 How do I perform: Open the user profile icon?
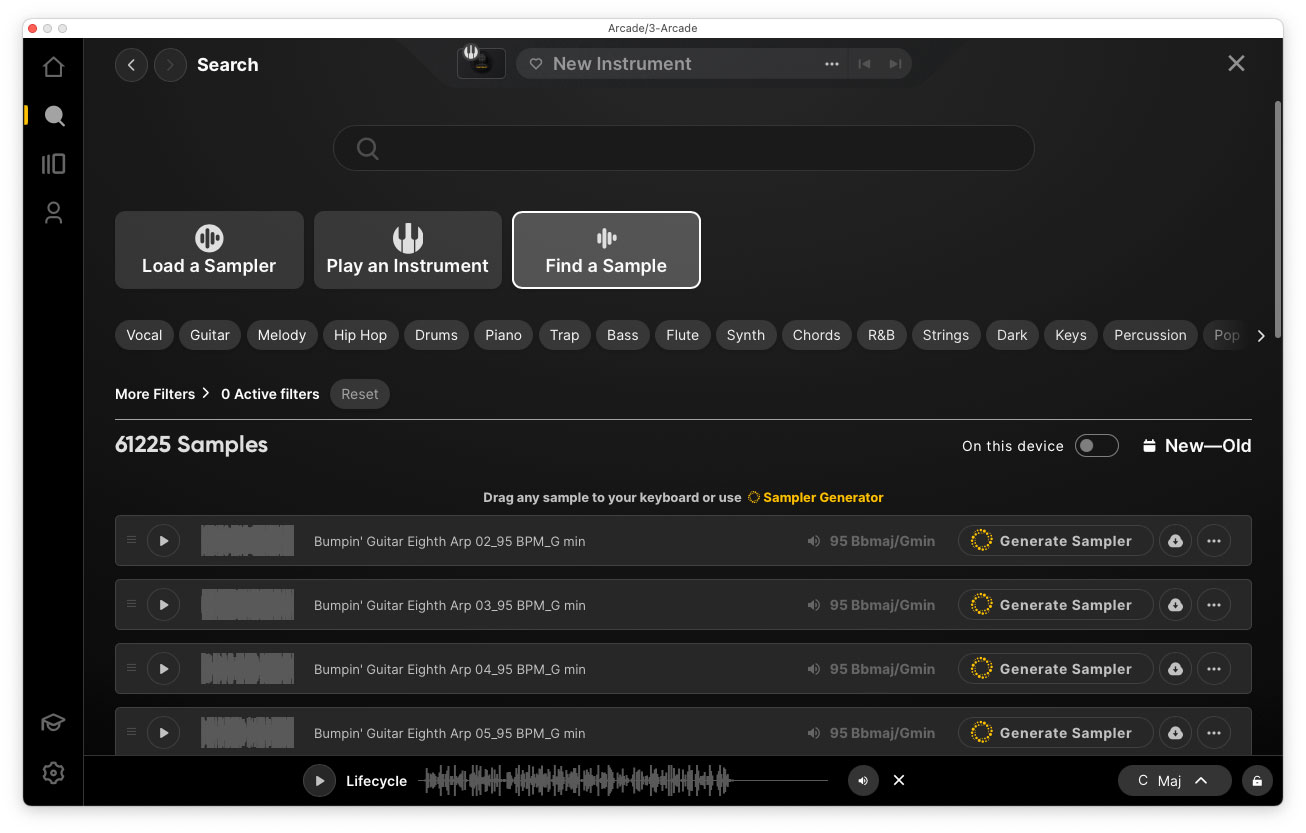(54, 213)
